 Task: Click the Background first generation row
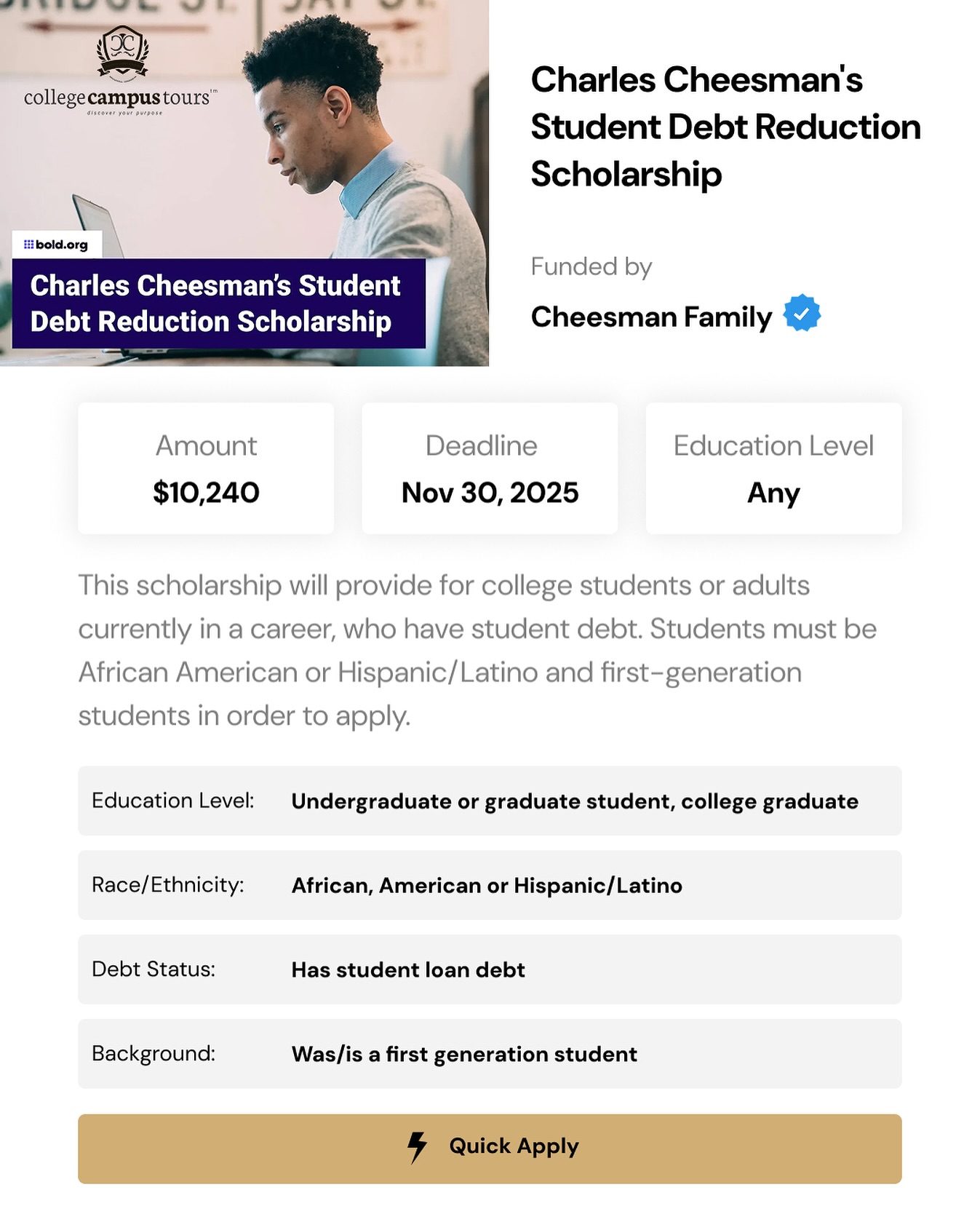point(490,1054)
